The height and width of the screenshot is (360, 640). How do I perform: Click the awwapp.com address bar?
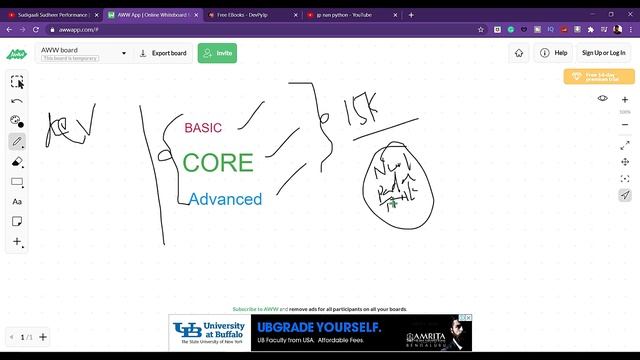coord(261,29)
